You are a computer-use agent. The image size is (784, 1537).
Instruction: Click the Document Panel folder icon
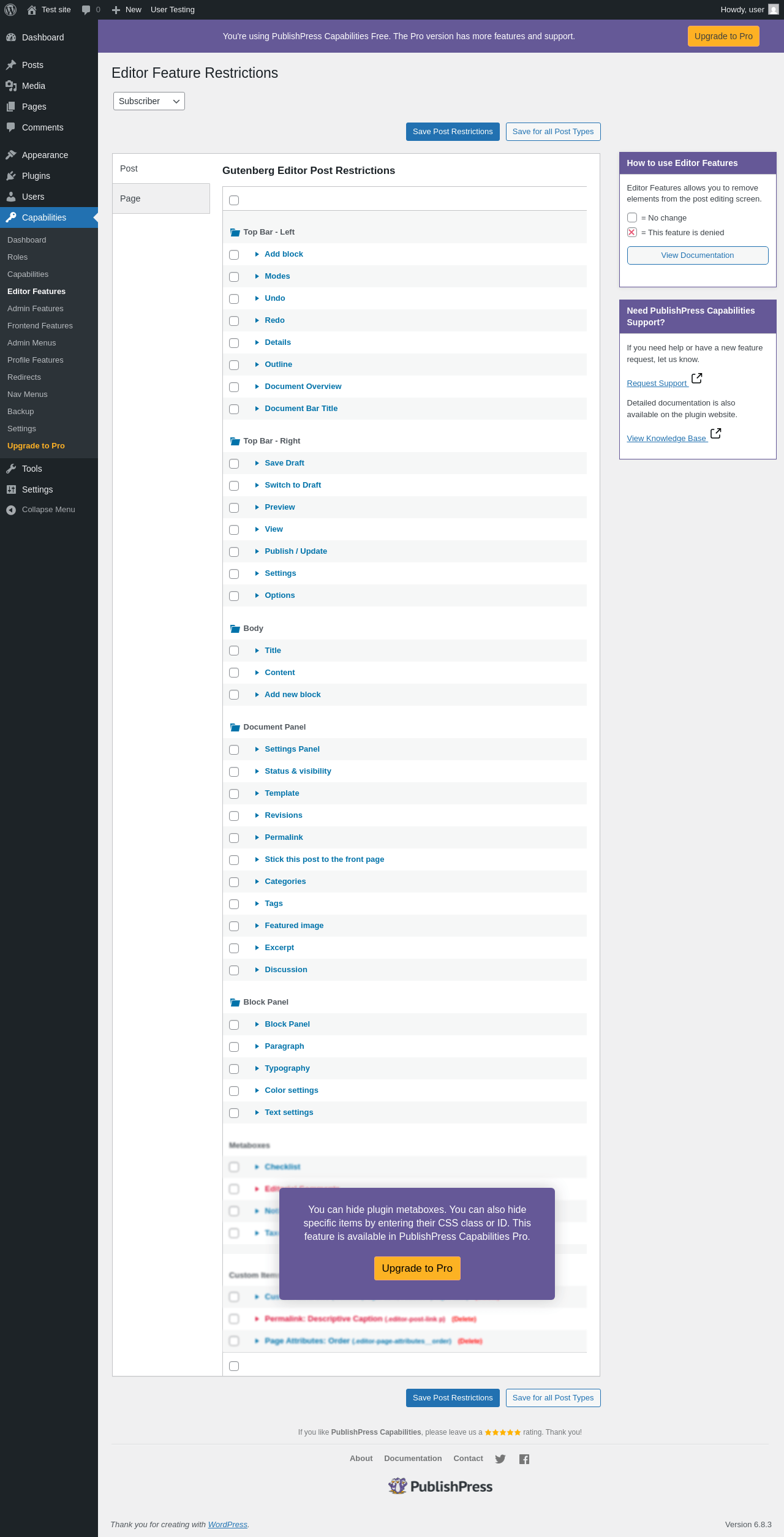235,727
